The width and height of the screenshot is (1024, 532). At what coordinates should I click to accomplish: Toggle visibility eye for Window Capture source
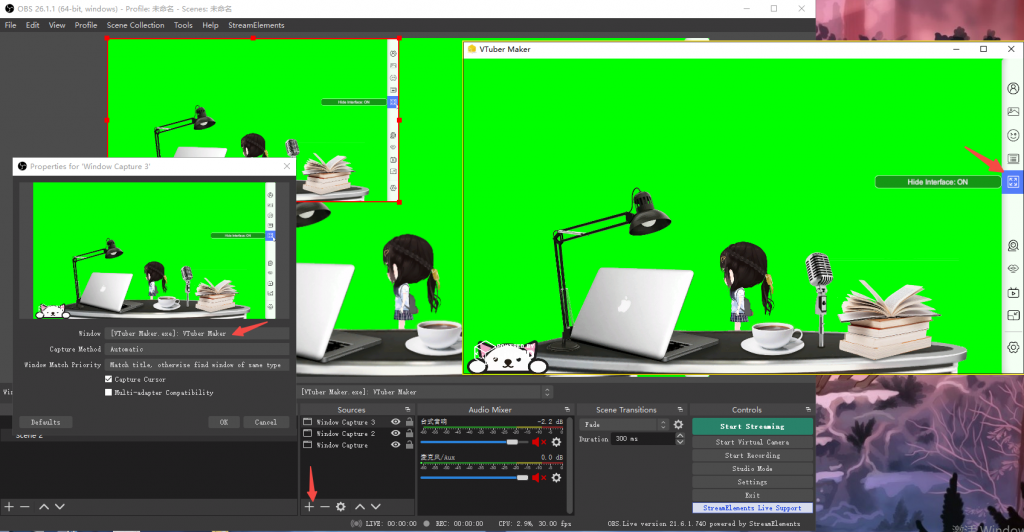[395, 445]
